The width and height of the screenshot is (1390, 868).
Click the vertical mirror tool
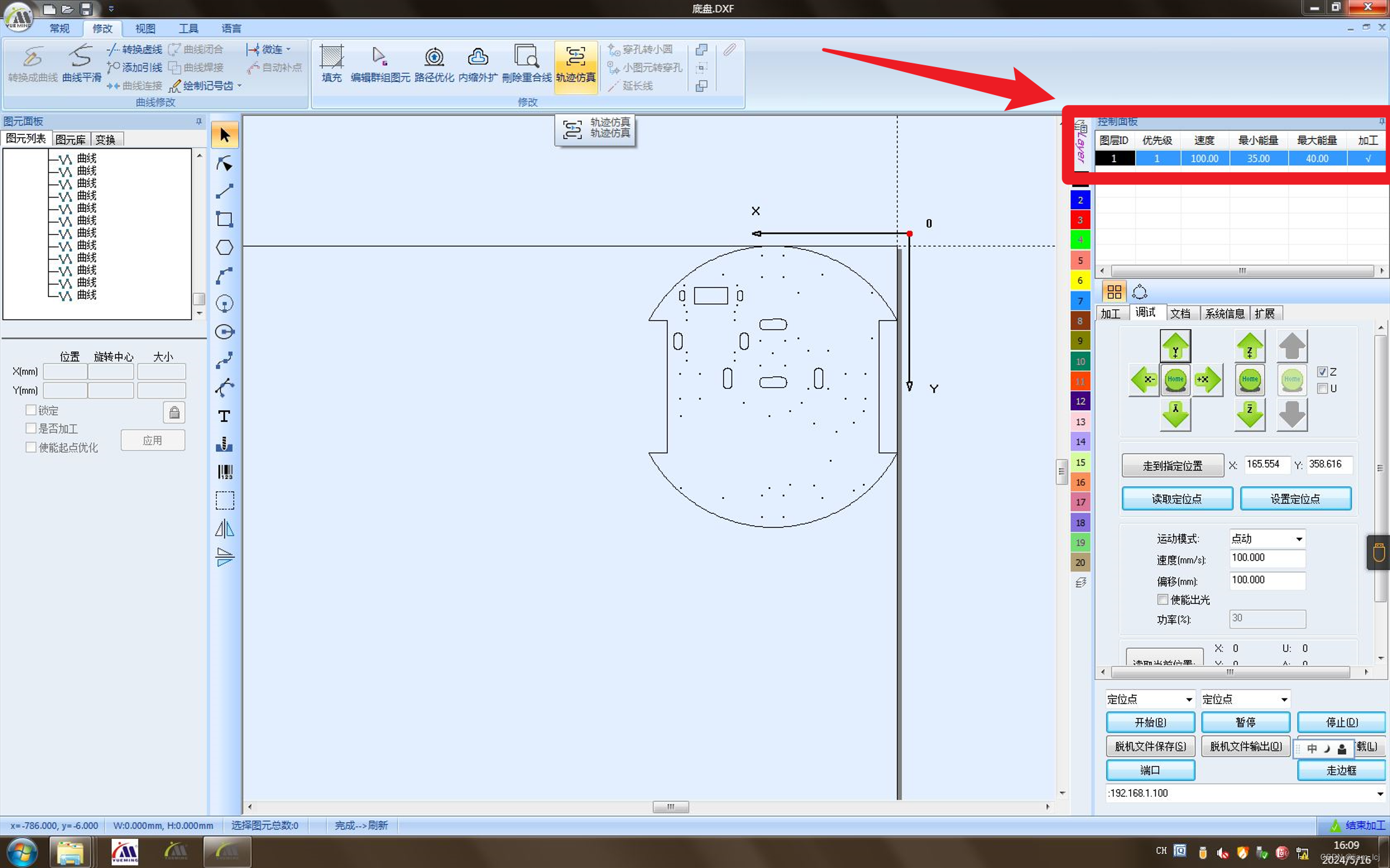(224, 556)
